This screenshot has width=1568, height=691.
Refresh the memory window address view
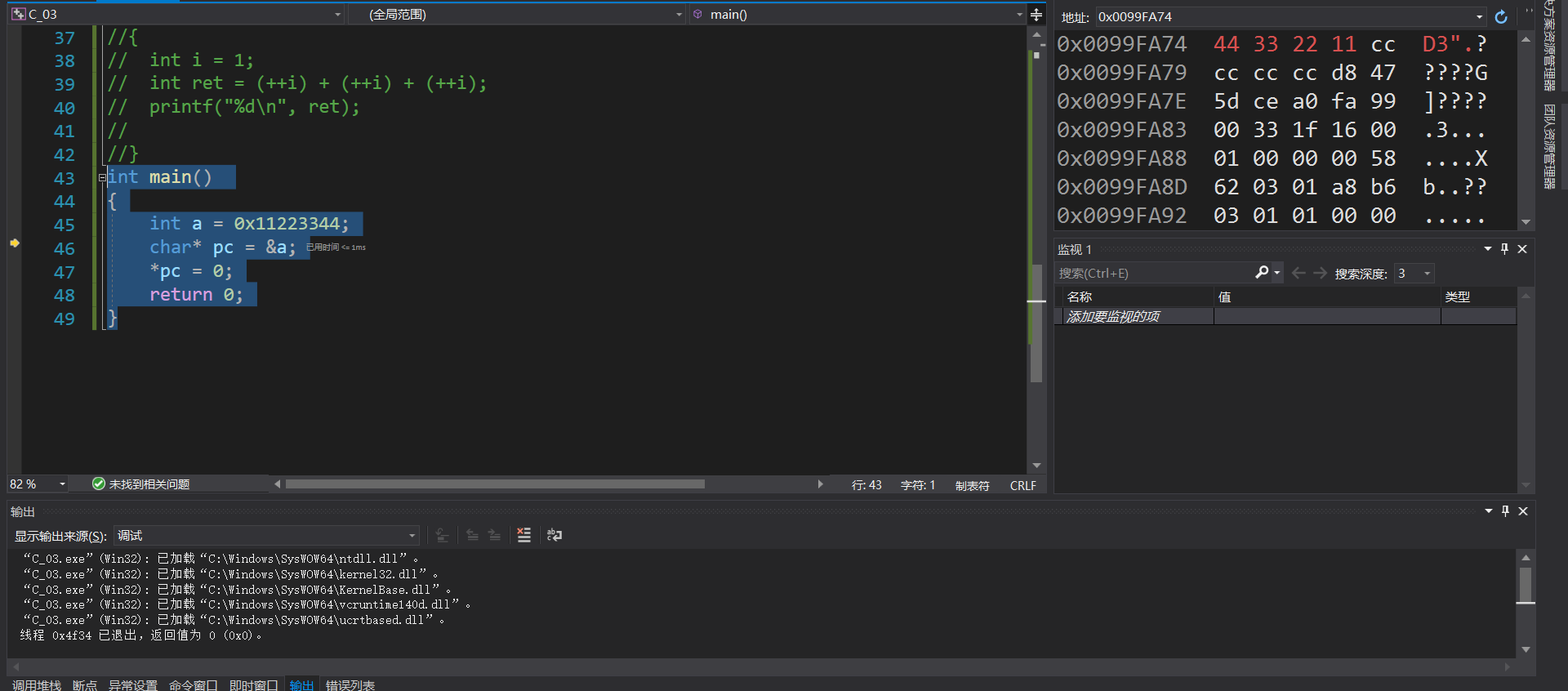point(1501,16)
